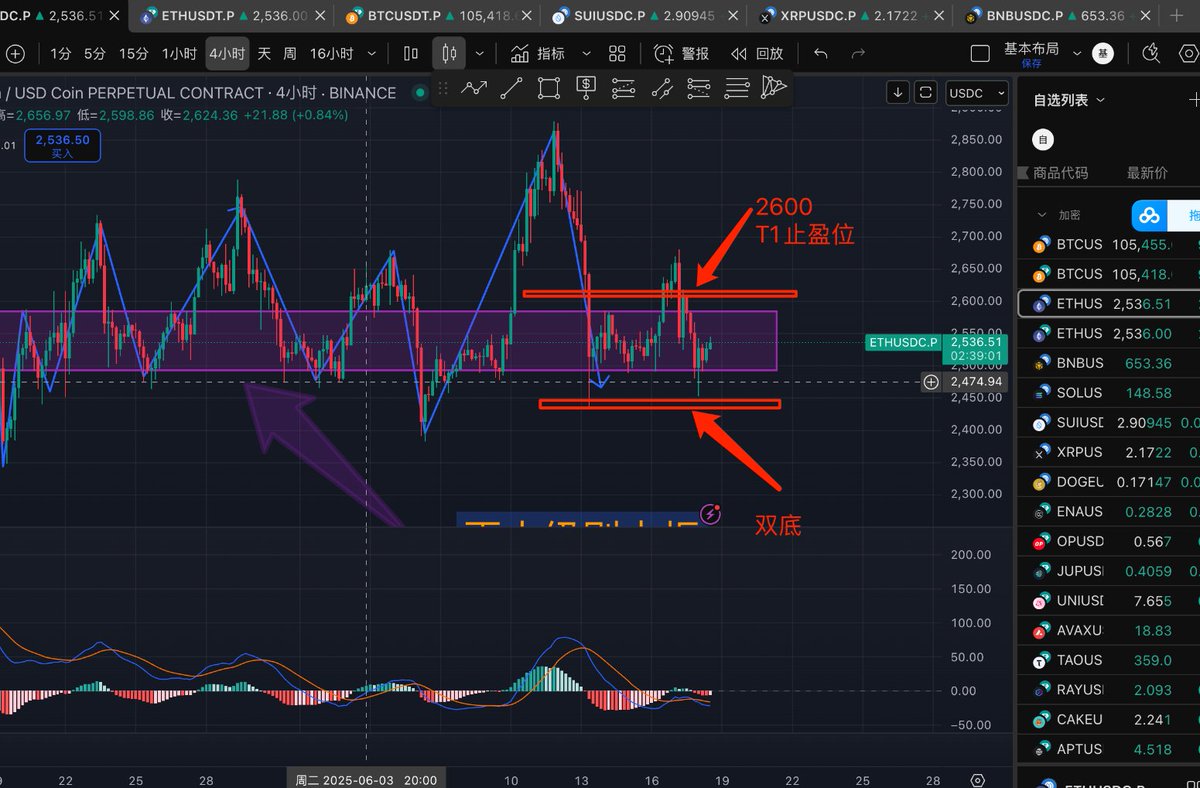This screenshot has width=1200, height=788.
Task: Select the 4小时 interval
Action: (227, 54)
